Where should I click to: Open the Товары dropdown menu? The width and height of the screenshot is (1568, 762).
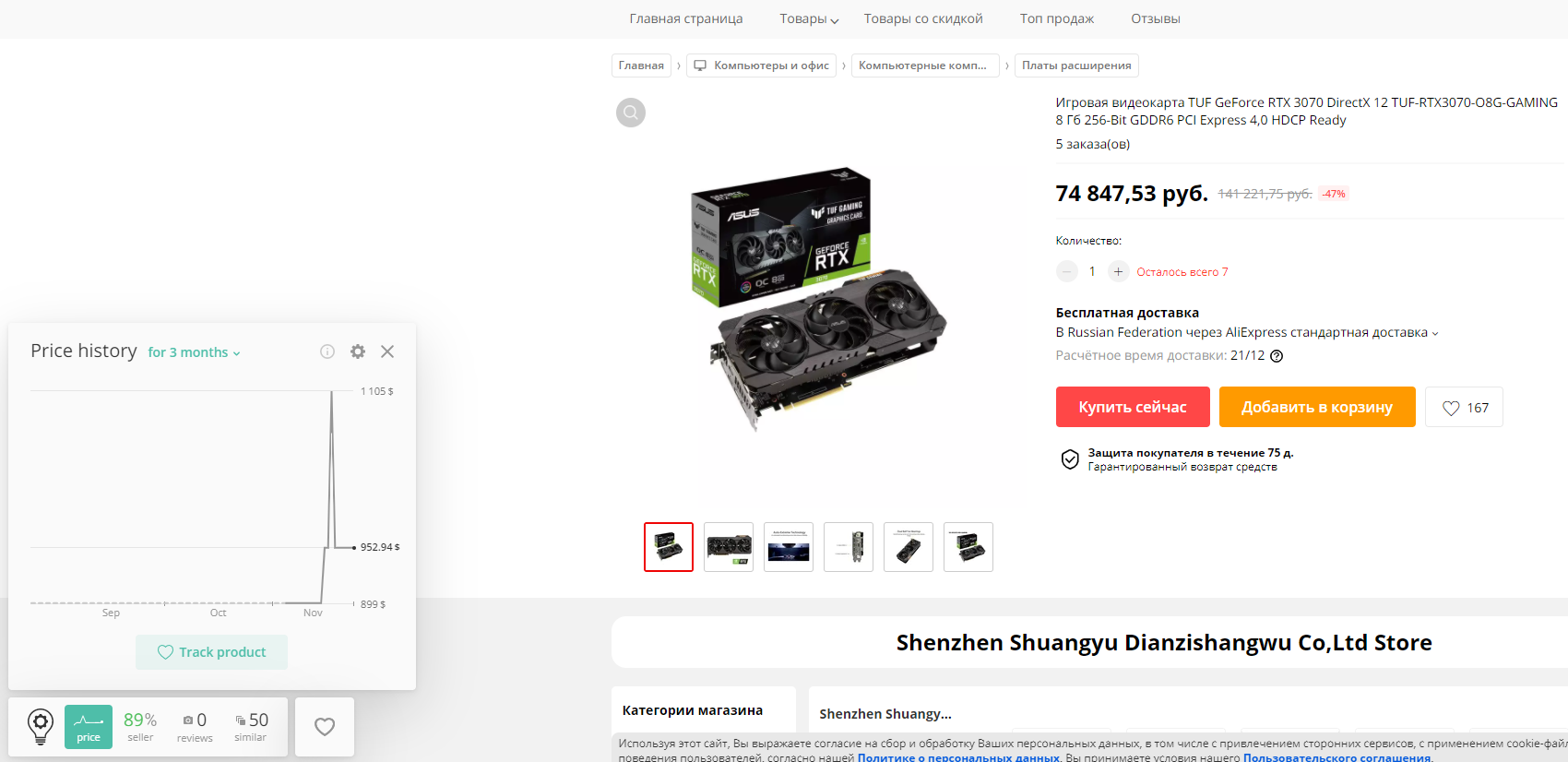click(x=809, y=18)
